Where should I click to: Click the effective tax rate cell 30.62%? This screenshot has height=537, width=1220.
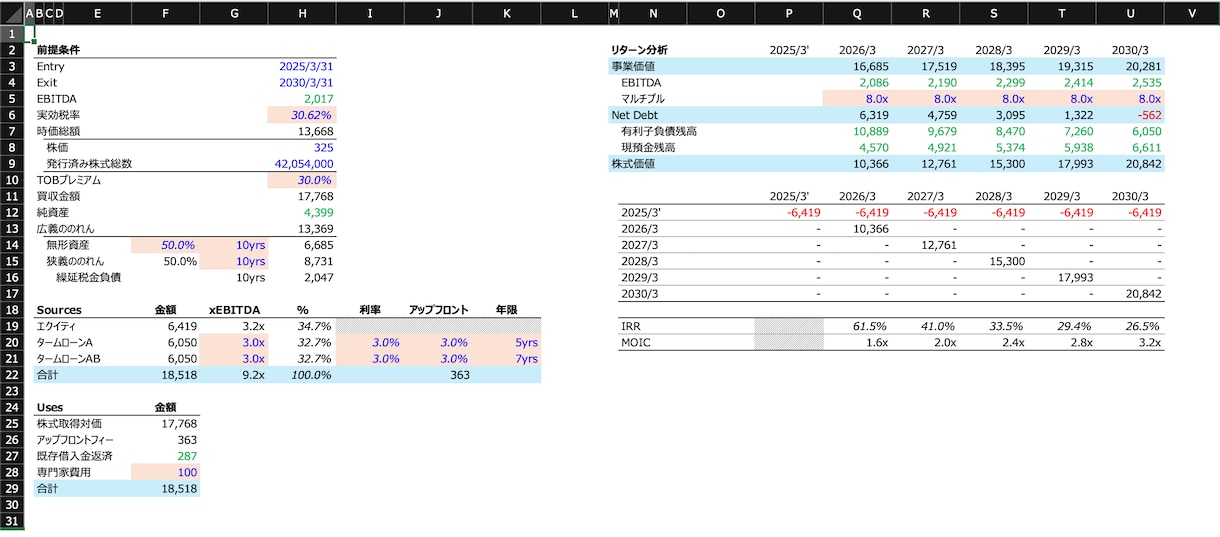point(302,115)
